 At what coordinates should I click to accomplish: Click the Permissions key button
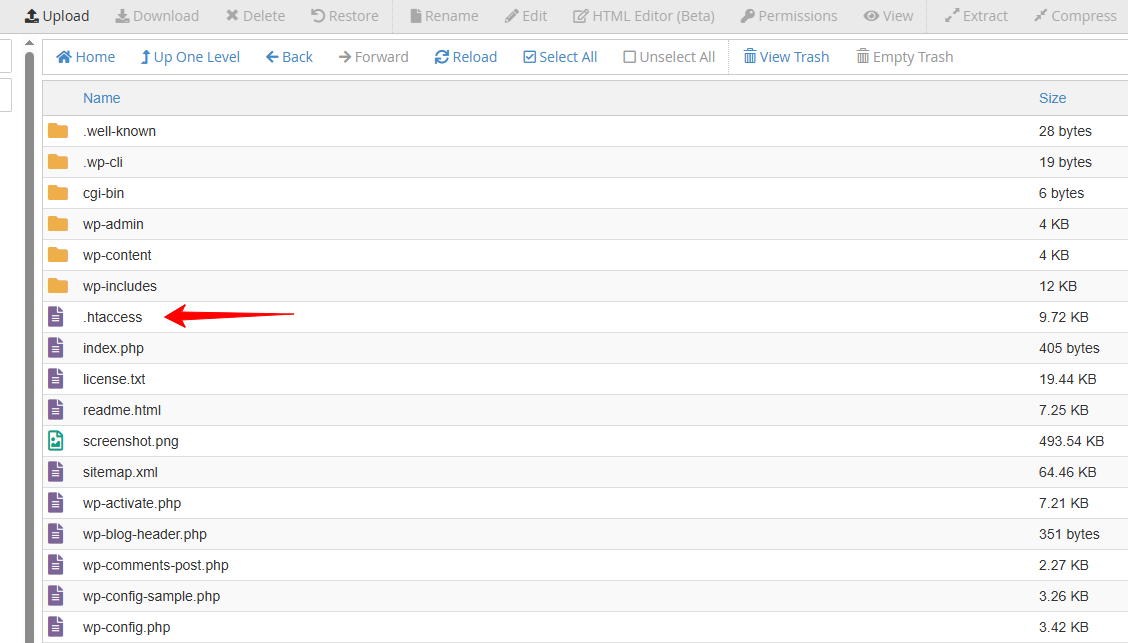pyautogui.click(x=789, y=16)
